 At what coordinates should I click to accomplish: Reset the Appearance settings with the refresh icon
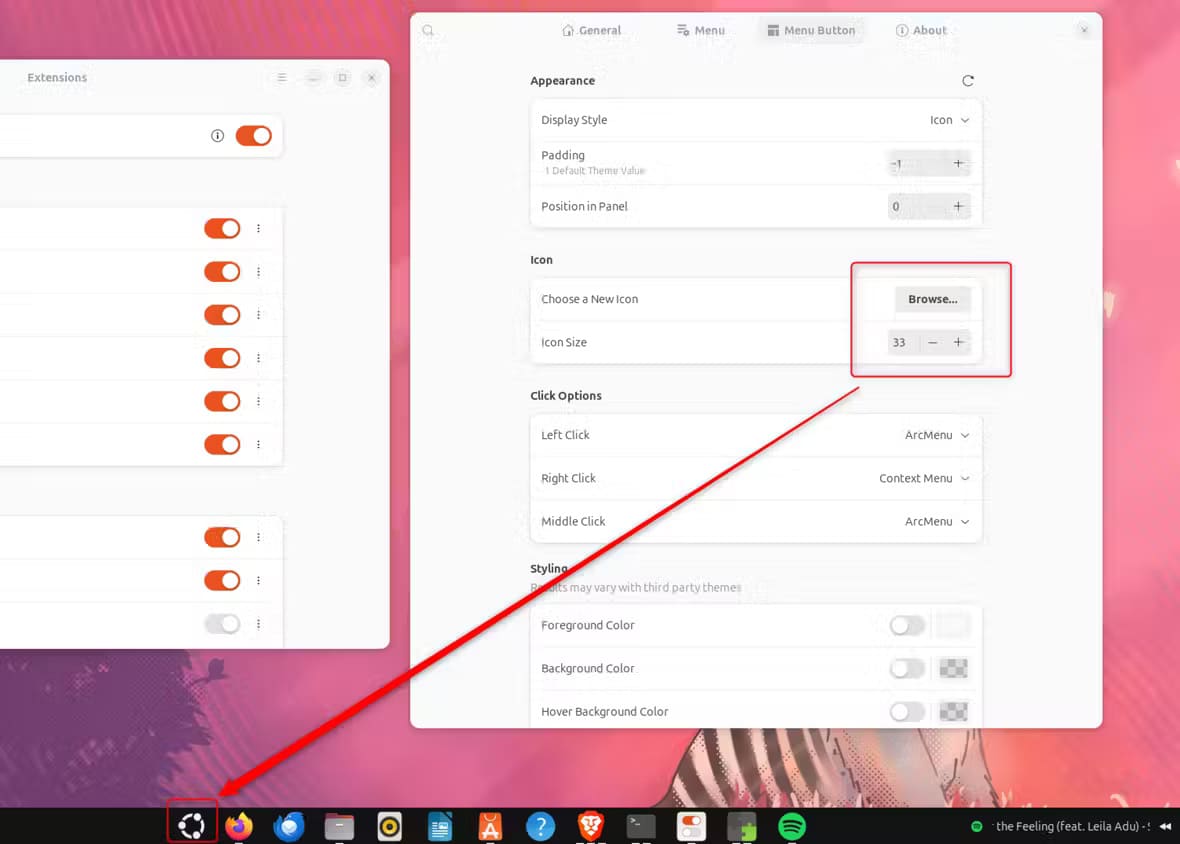click(968, 80)
